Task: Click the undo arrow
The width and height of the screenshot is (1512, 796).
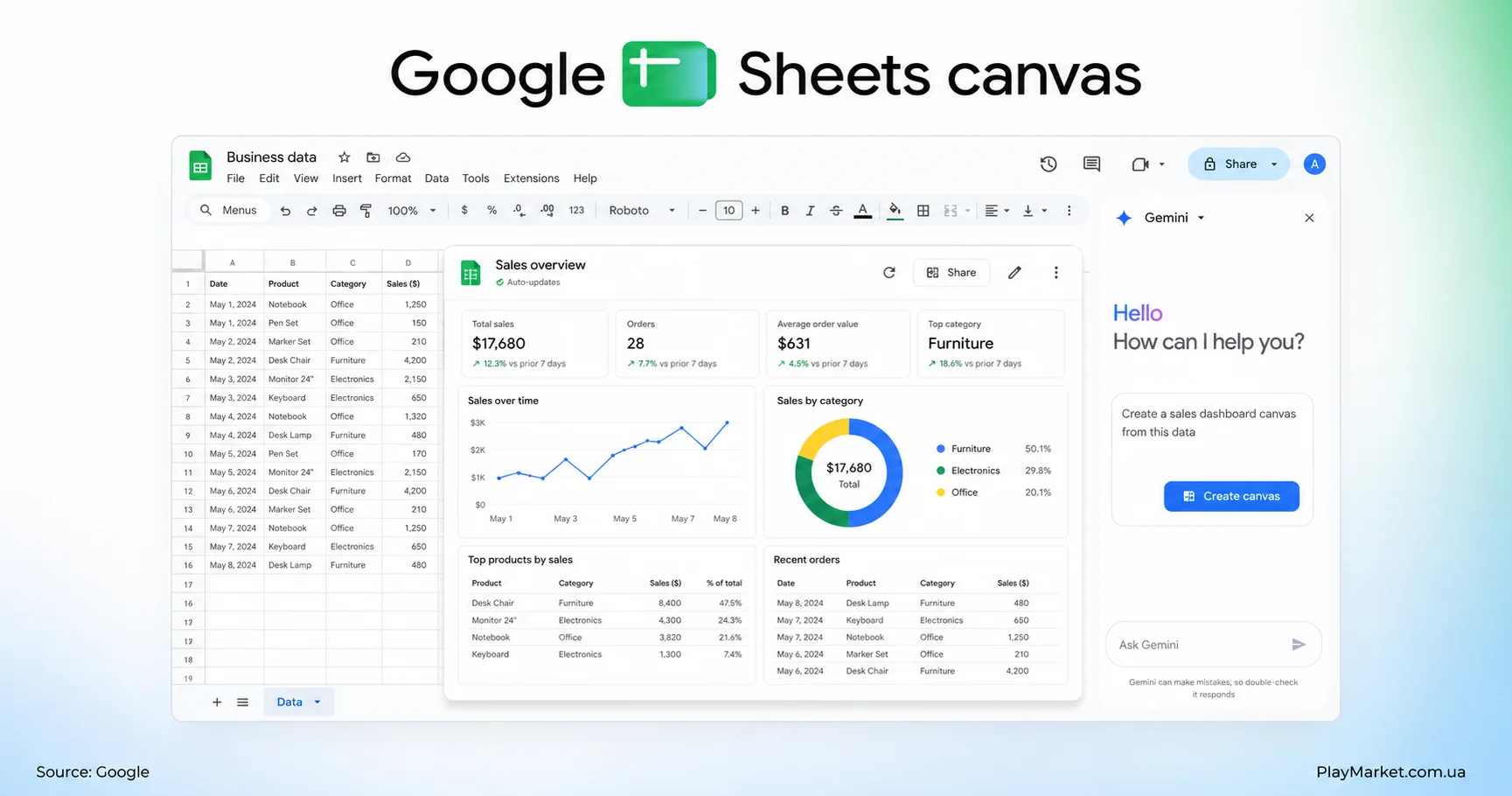Action: coord(285,211)
